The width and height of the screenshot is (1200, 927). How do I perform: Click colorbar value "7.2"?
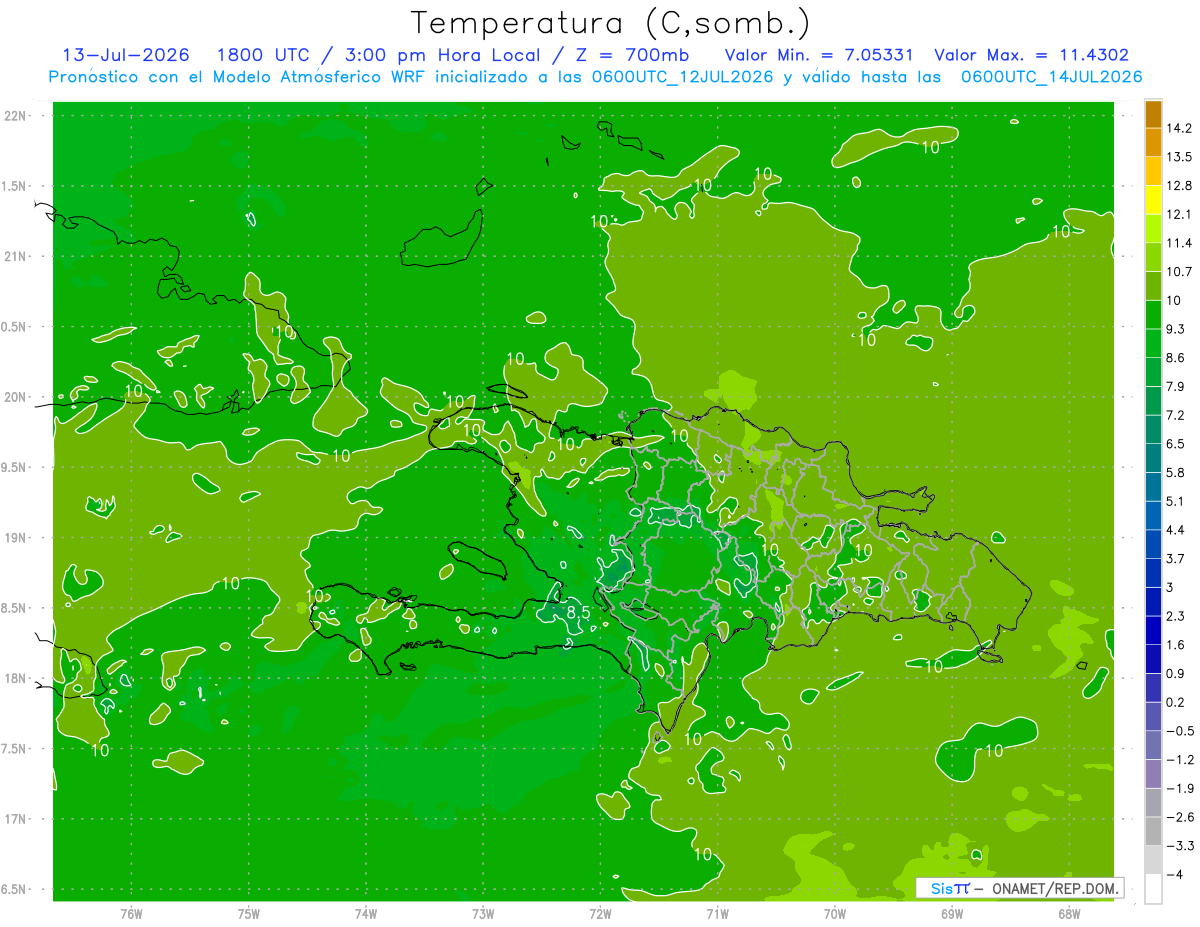tap(1176, 415)
